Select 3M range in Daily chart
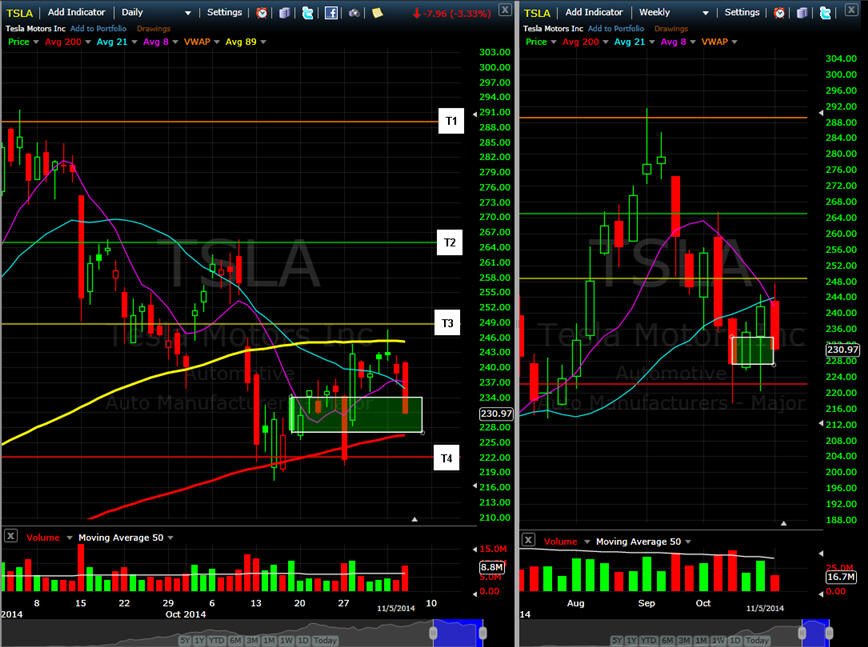Screen dimensions: 868x647 coord(251,640)
